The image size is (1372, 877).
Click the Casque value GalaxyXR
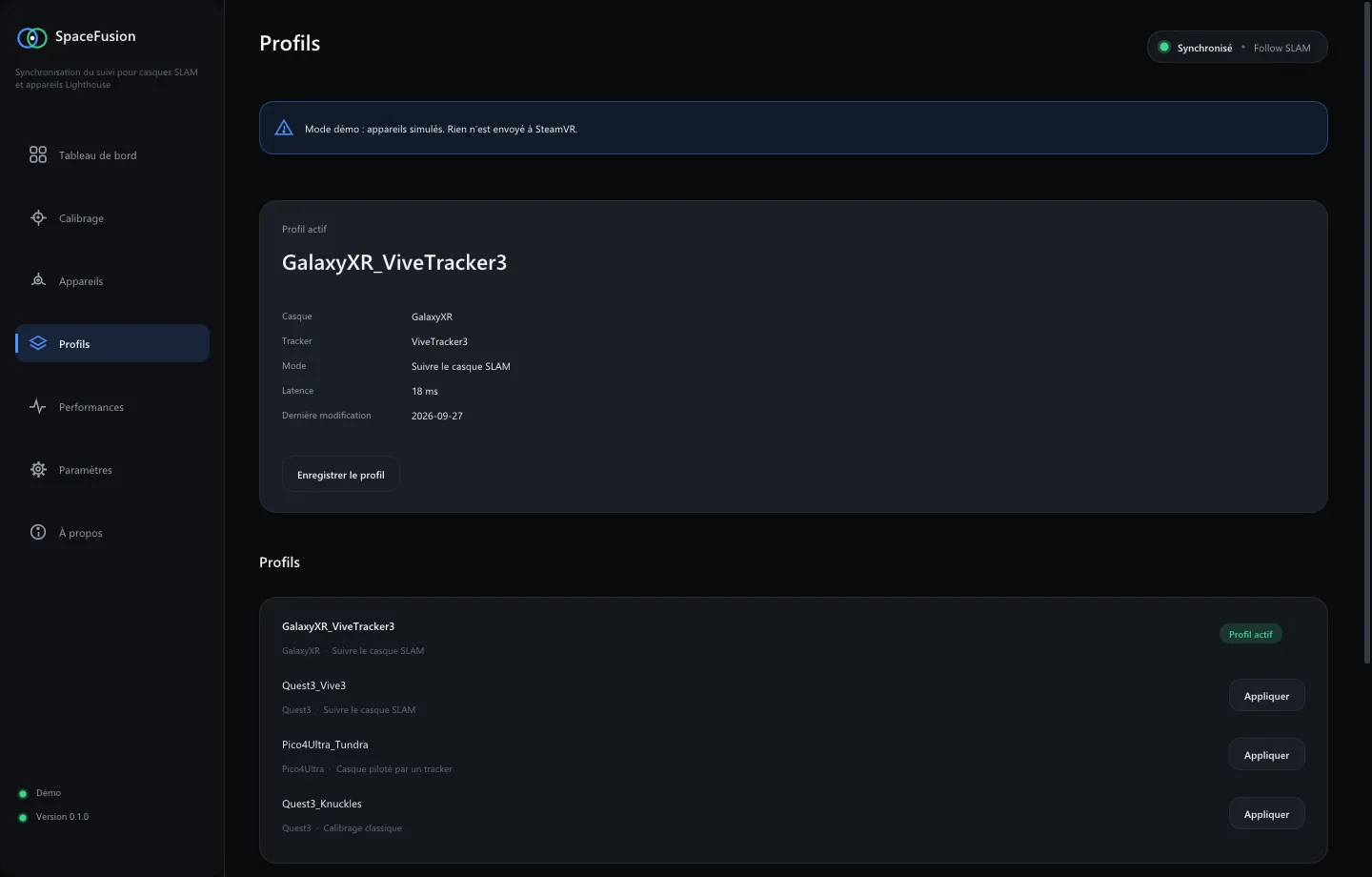(x=432, y=316)
